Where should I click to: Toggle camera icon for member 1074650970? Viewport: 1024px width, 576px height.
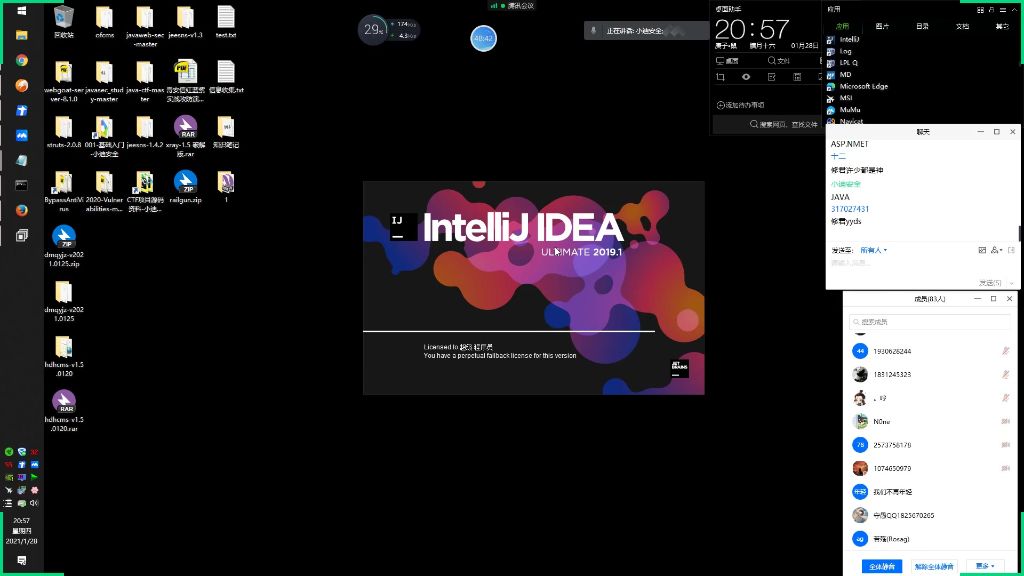click(x=1006, y=468)
